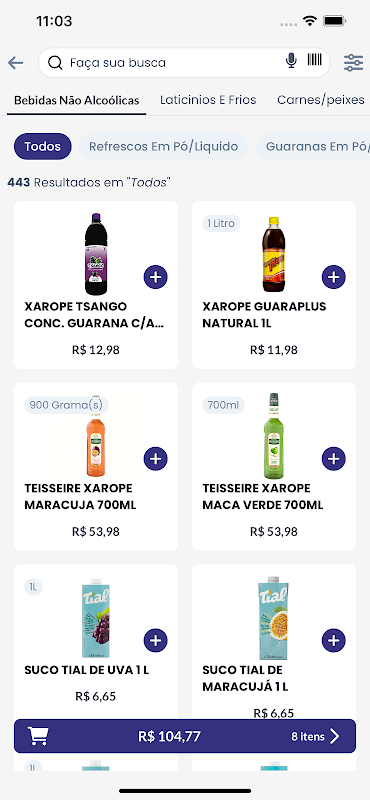Switch to Laticinios E Frios tab
Viewport: 370px width, 800px height.
[208, 100]
